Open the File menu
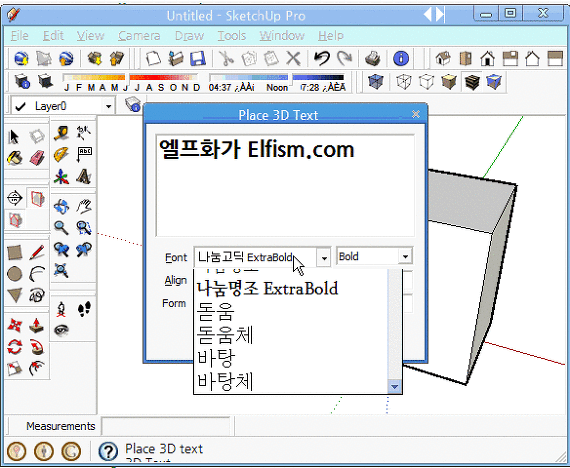Viewport: 570px width, 468px height. (20, 36)
